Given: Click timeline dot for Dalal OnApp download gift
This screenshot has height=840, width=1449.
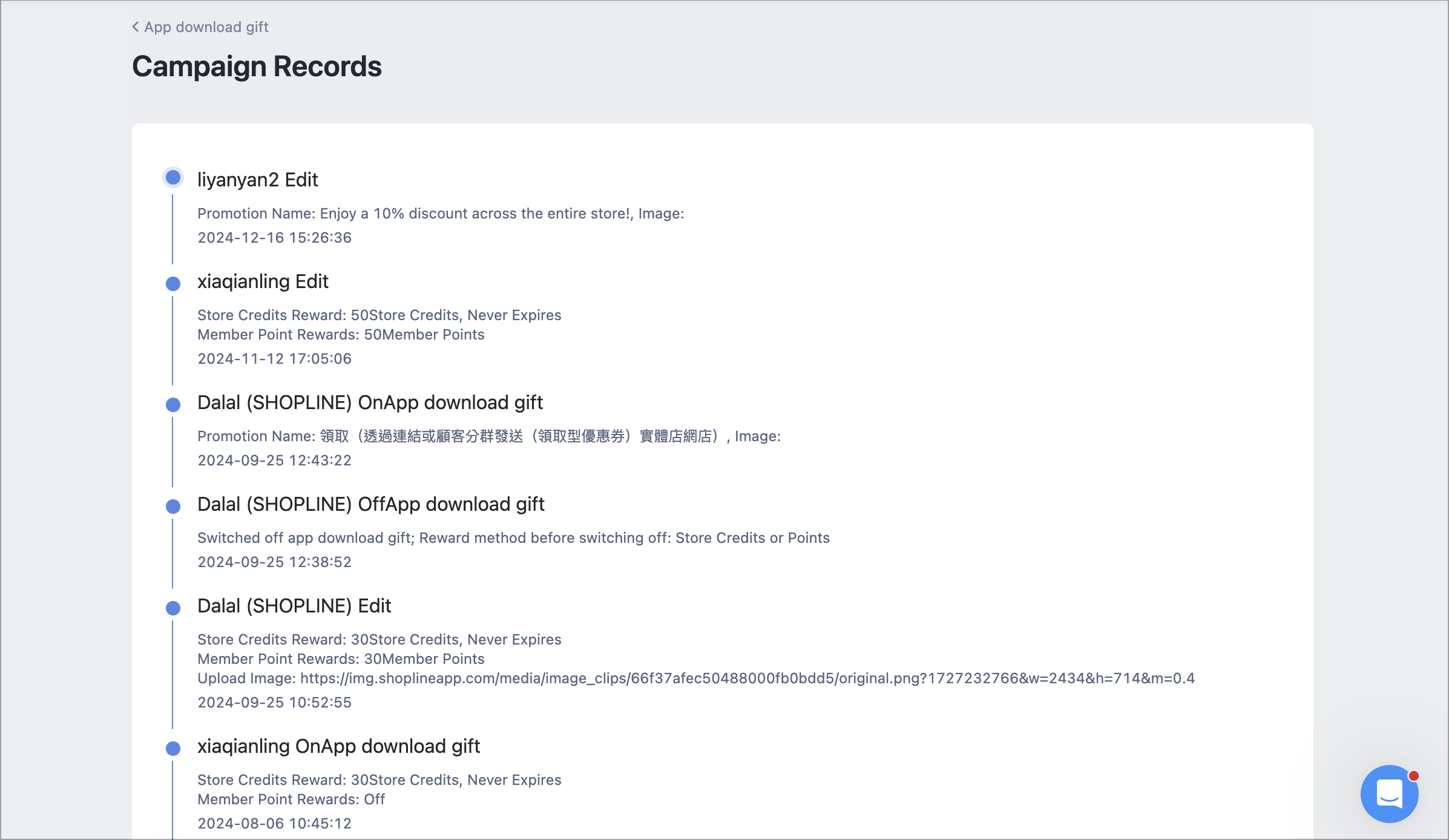Looking at the screenshot, I should (173, 404).
